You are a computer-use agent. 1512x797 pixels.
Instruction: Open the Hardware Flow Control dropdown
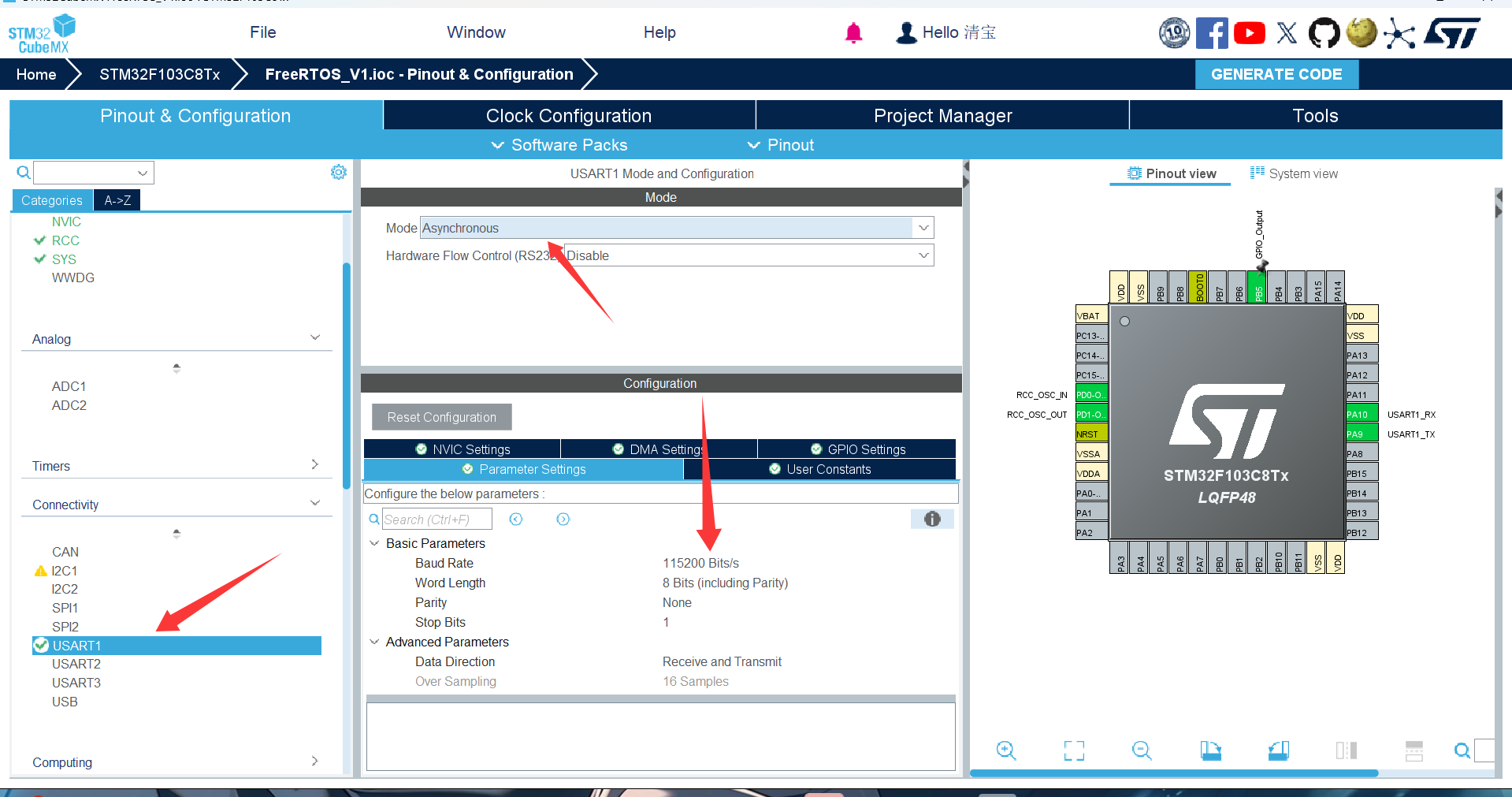pyautogui.click(x=749, y=255)
